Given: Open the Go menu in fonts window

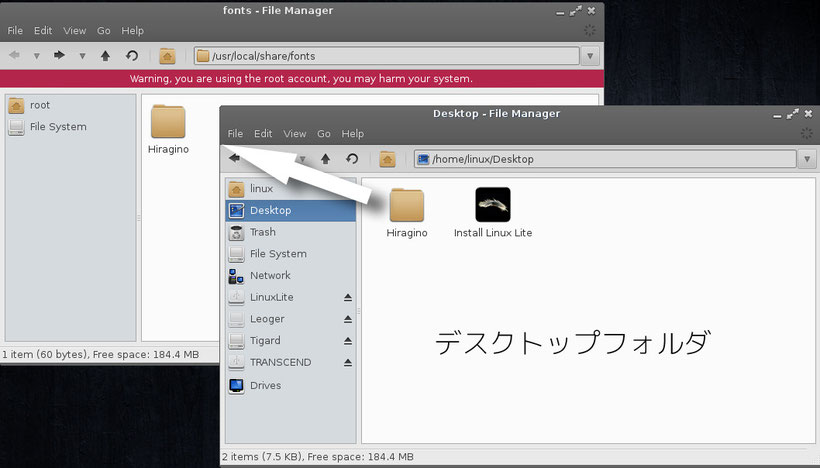Looking at the screenshot, I should [104, 31].
